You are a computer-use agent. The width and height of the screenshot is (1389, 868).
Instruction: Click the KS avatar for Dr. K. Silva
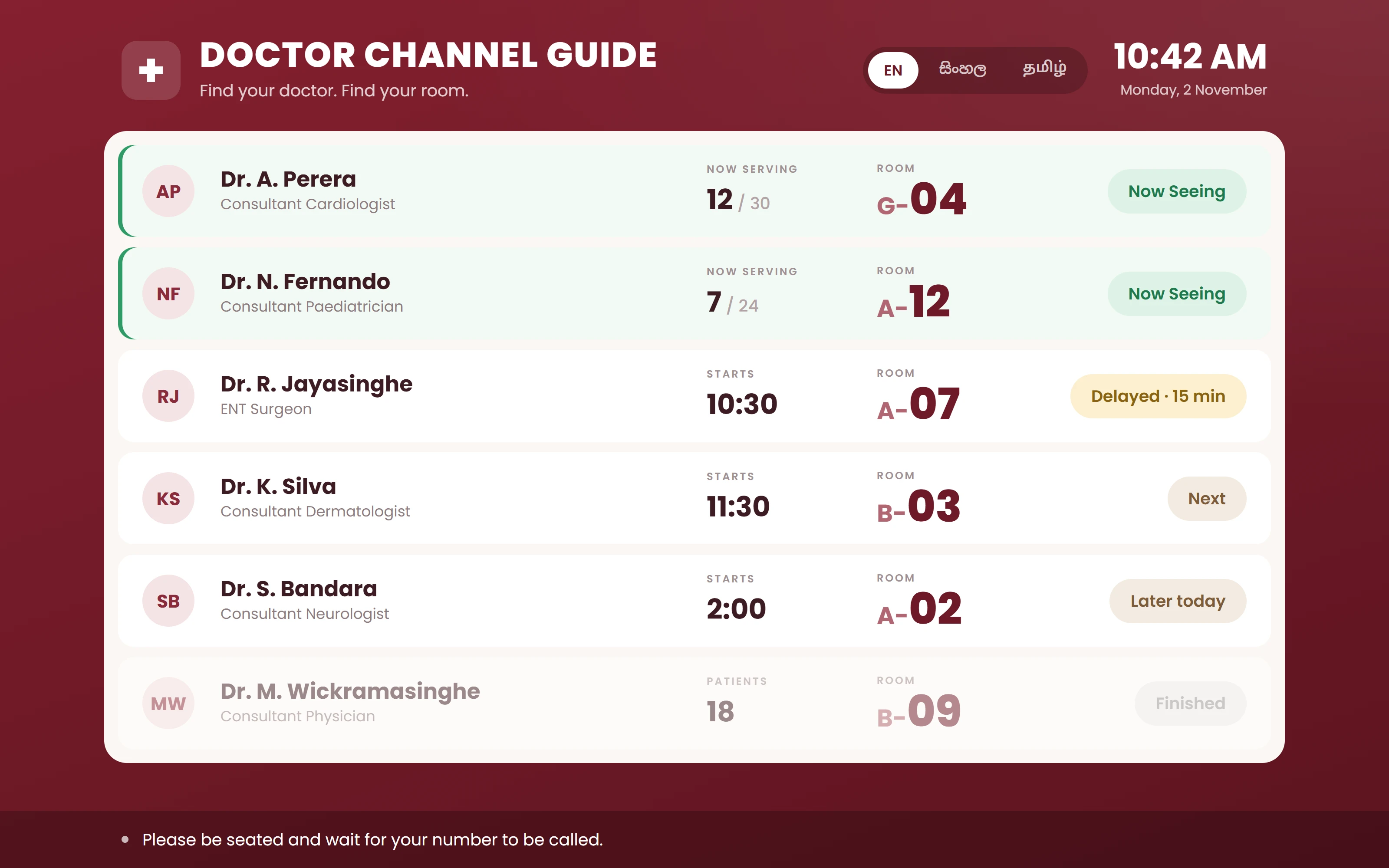(x=168, y=498)
